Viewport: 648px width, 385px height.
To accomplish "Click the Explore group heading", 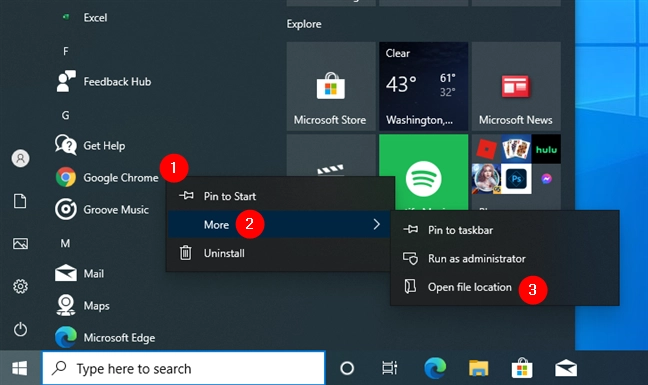I will [x=304, y=24].
